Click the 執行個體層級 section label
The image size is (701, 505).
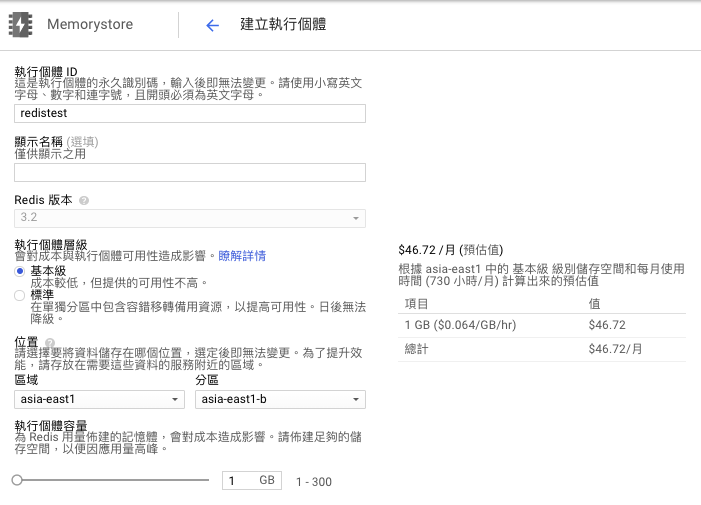click(x=51, y=245)
